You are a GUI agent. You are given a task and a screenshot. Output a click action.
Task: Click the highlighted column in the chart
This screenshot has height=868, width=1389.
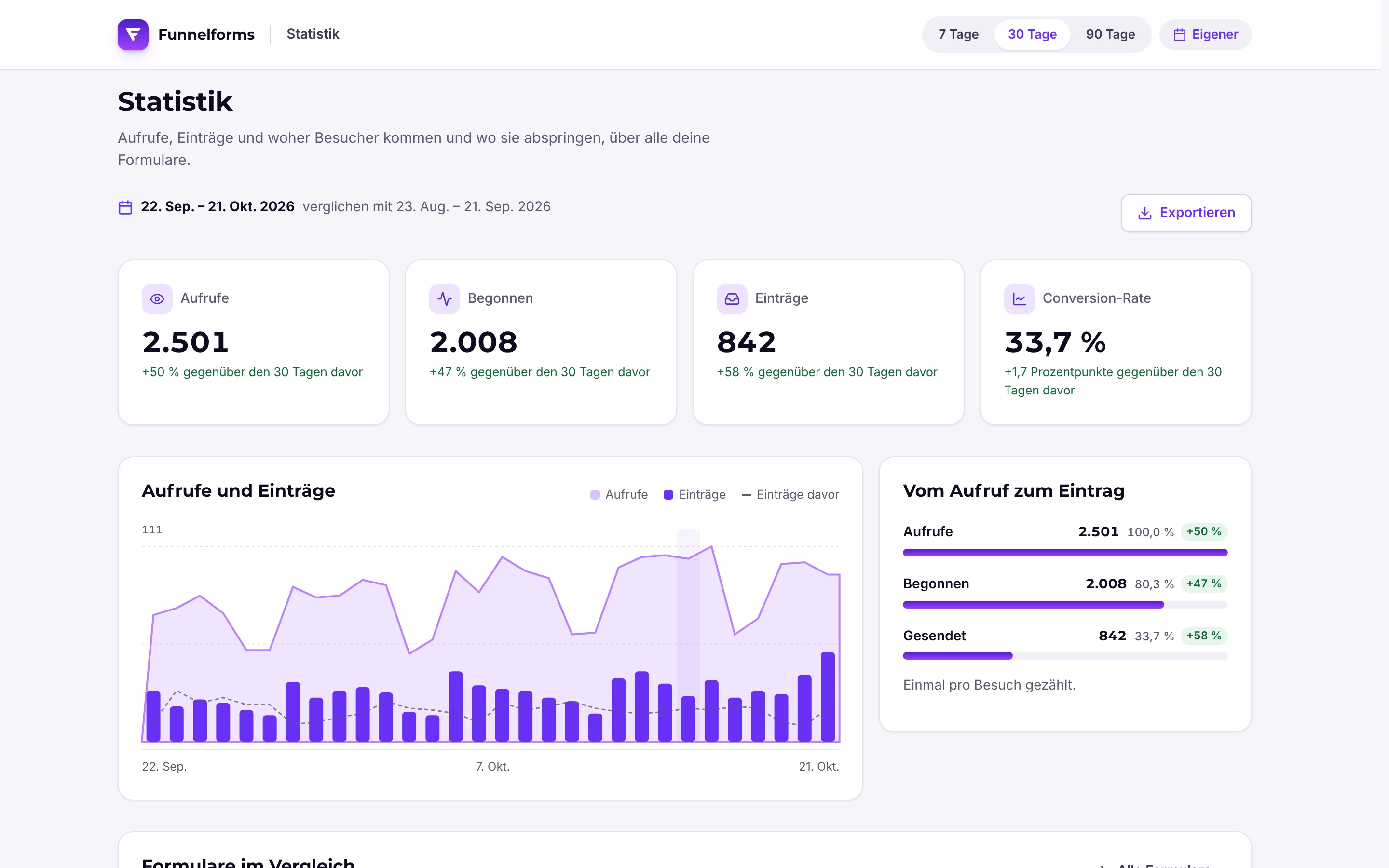[688, 635]
